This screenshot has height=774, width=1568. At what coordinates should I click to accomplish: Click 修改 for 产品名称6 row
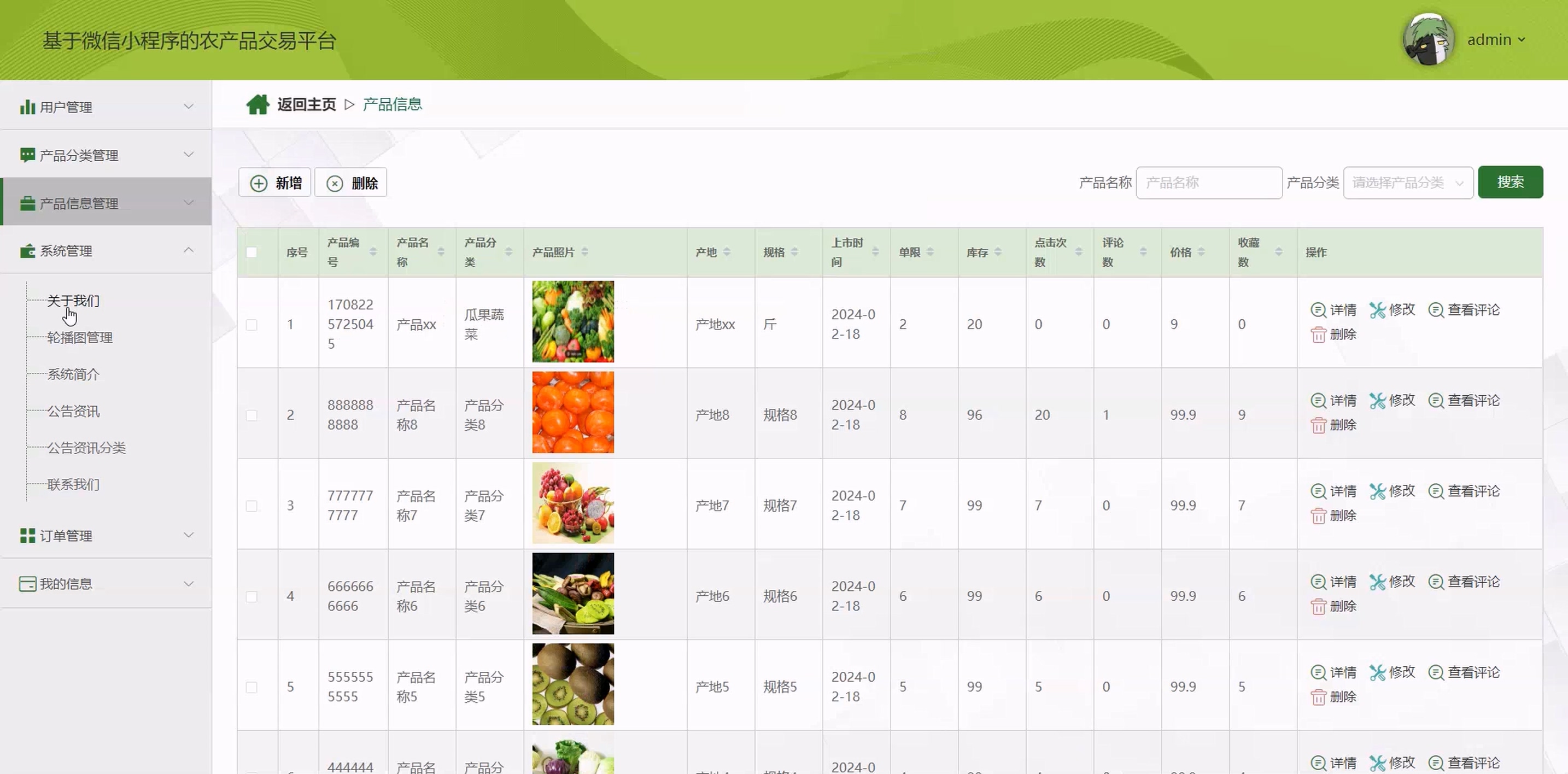coord(1393,582)
